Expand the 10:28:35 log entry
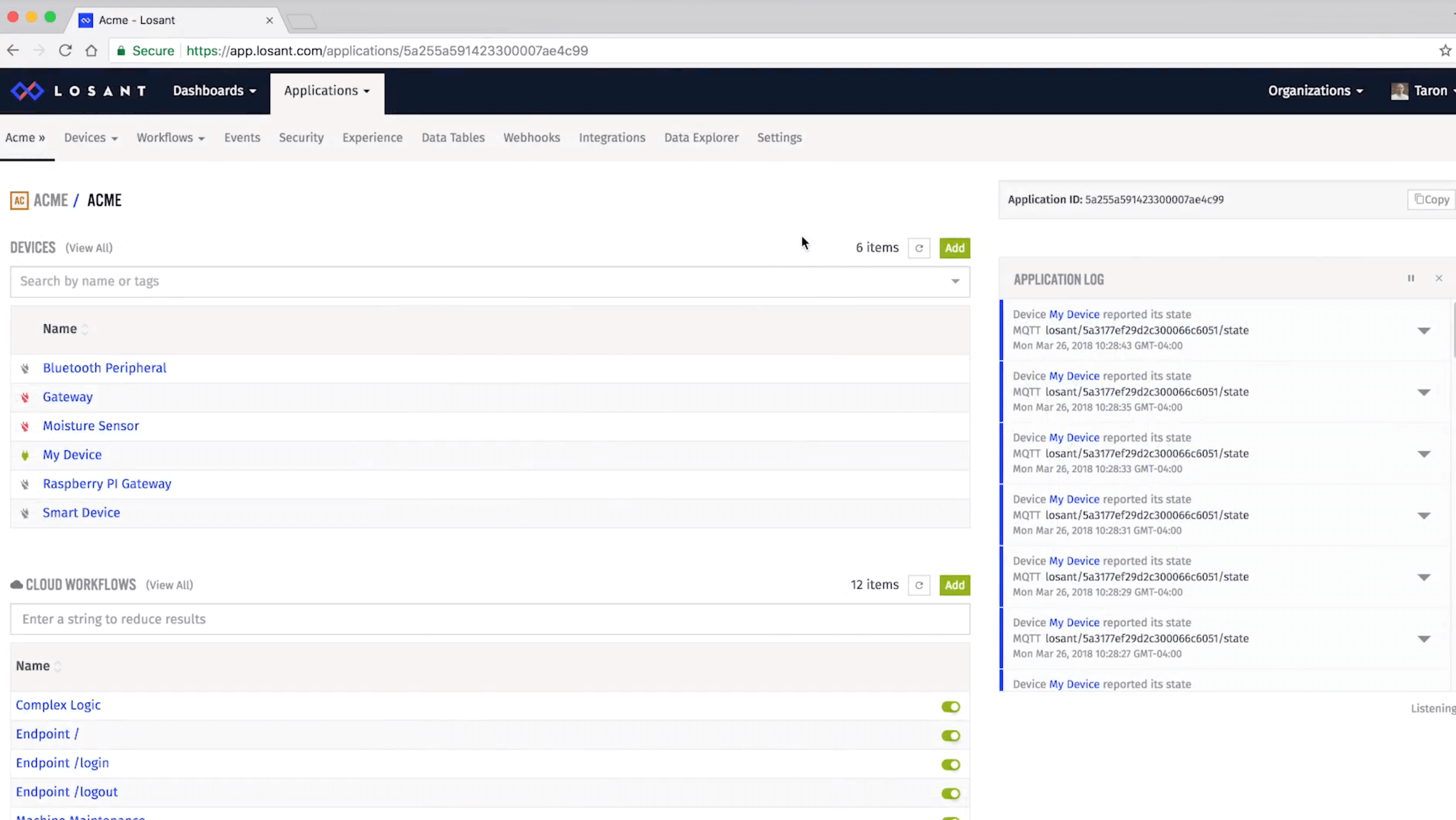Image resolution: width=1456 pixels, height=820 pixels. pyautogui.click(x=1424, y=392)
